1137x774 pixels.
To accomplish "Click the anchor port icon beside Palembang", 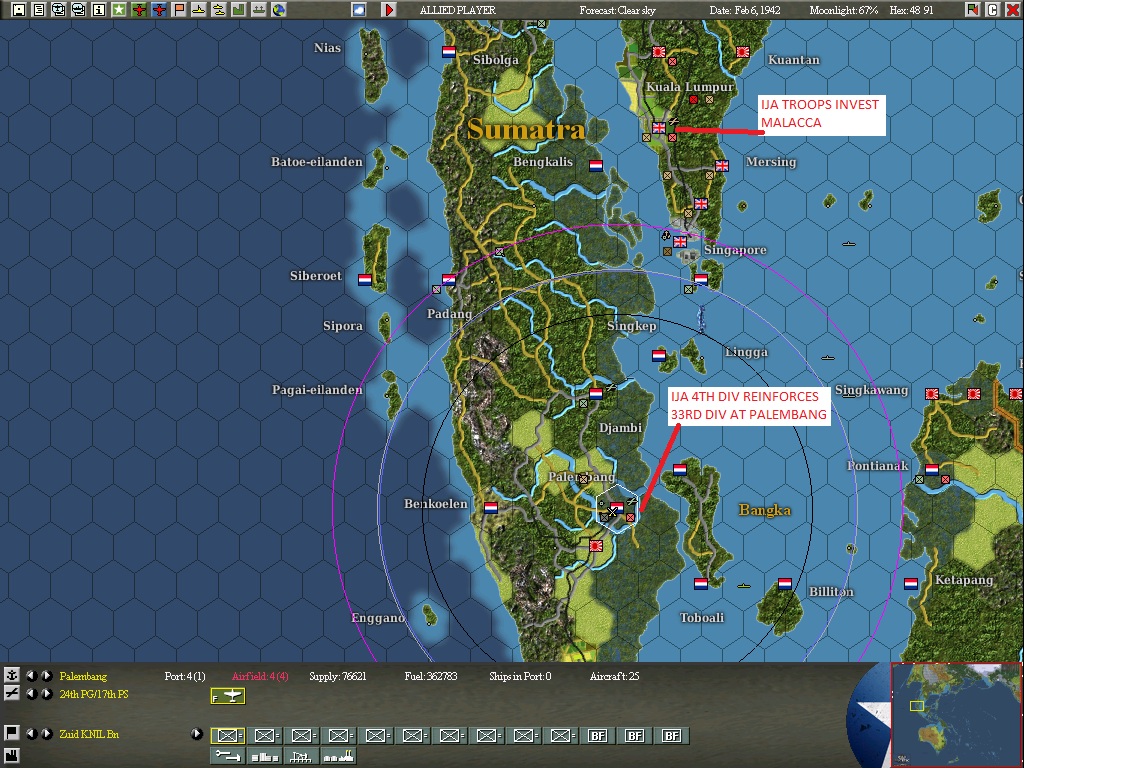I will 12,675.
